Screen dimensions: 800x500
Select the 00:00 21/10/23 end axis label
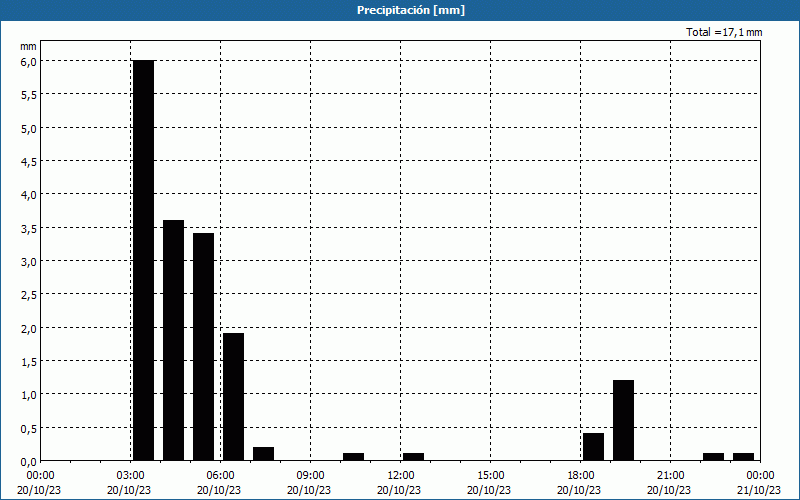760,482
